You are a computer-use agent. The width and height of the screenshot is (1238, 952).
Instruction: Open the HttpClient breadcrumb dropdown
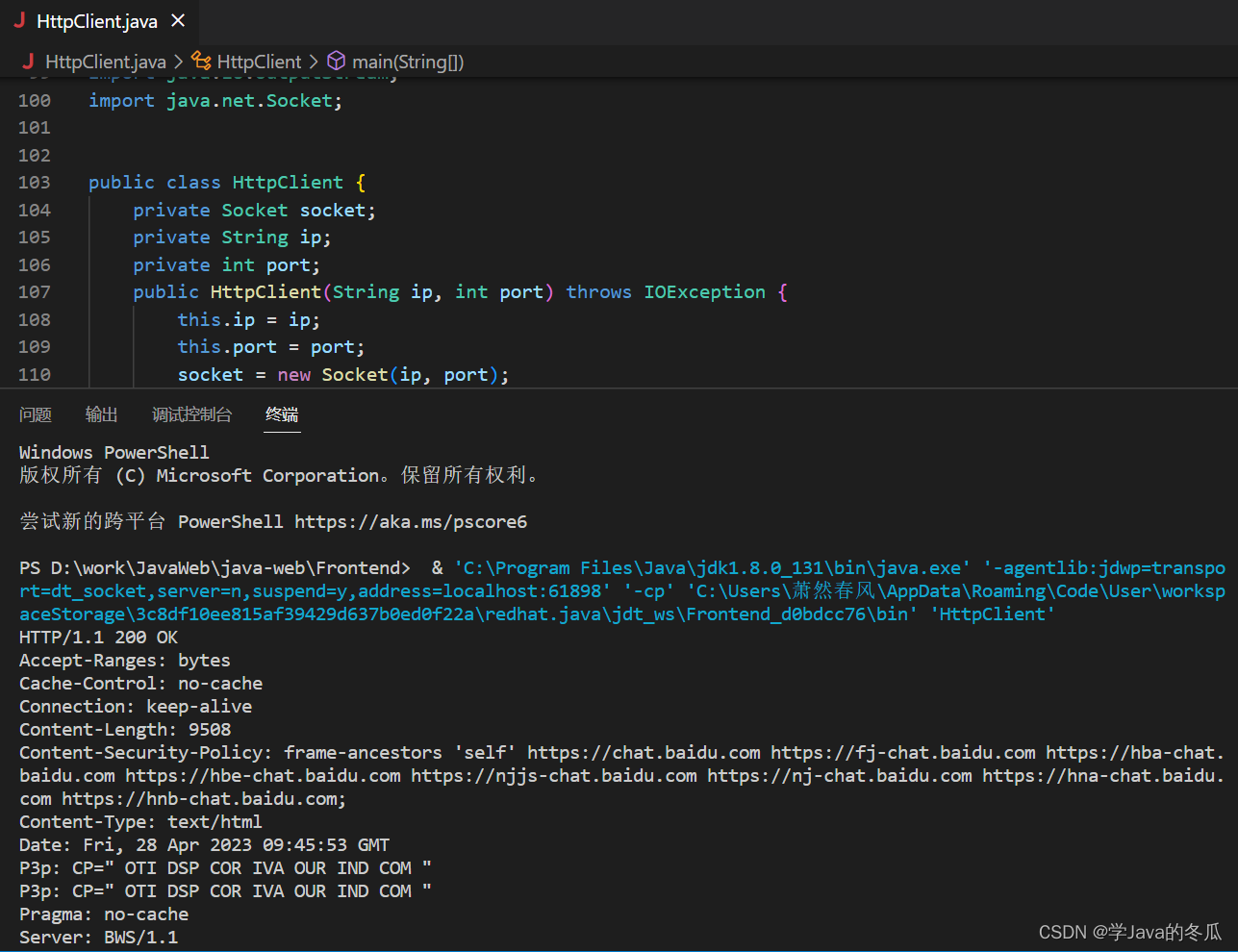pos(260,61)
